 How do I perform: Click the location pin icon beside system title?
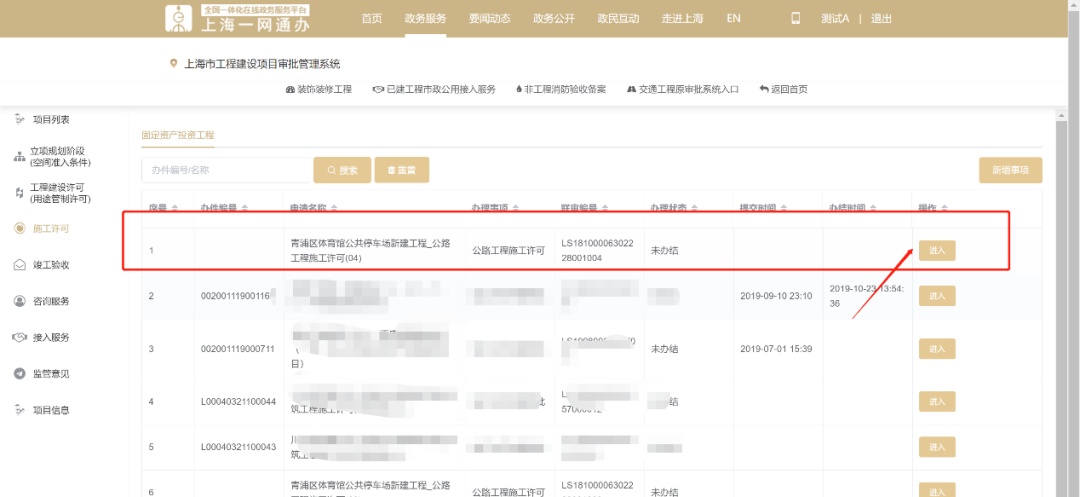click(x=174, y=64)
